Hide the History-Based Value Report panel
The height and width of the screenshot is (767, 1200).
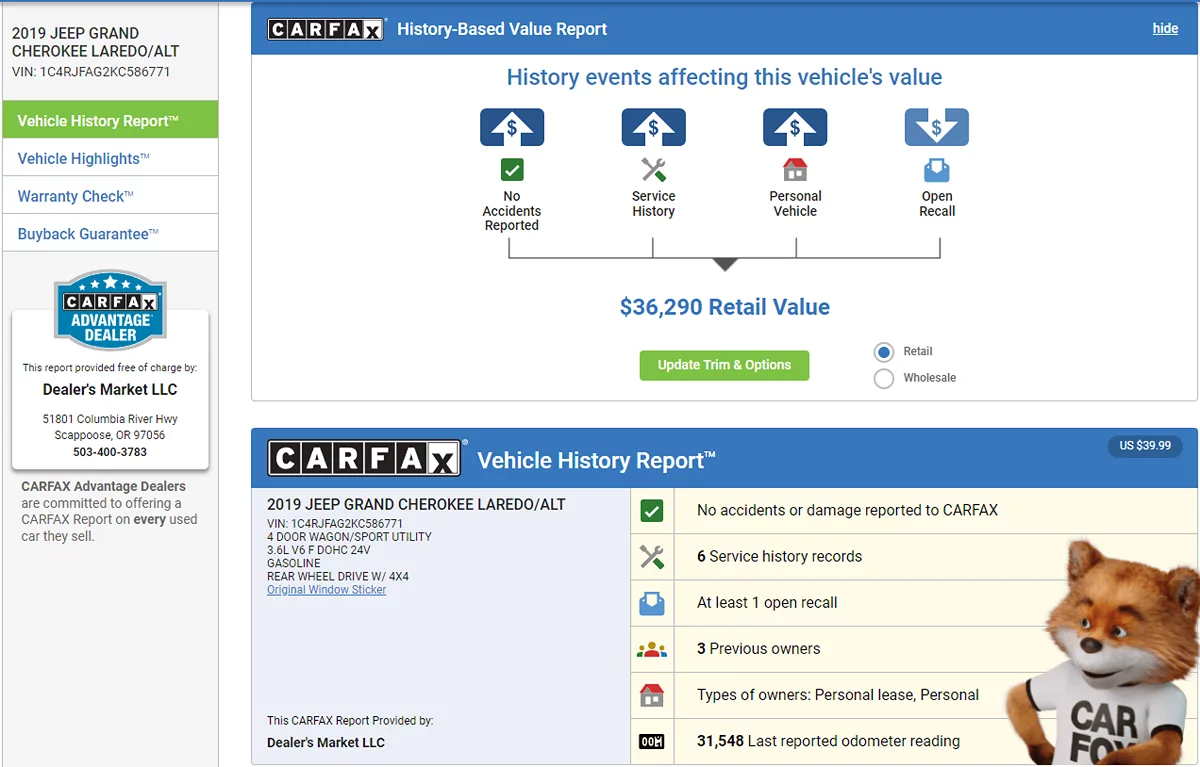pos(1165,29)
